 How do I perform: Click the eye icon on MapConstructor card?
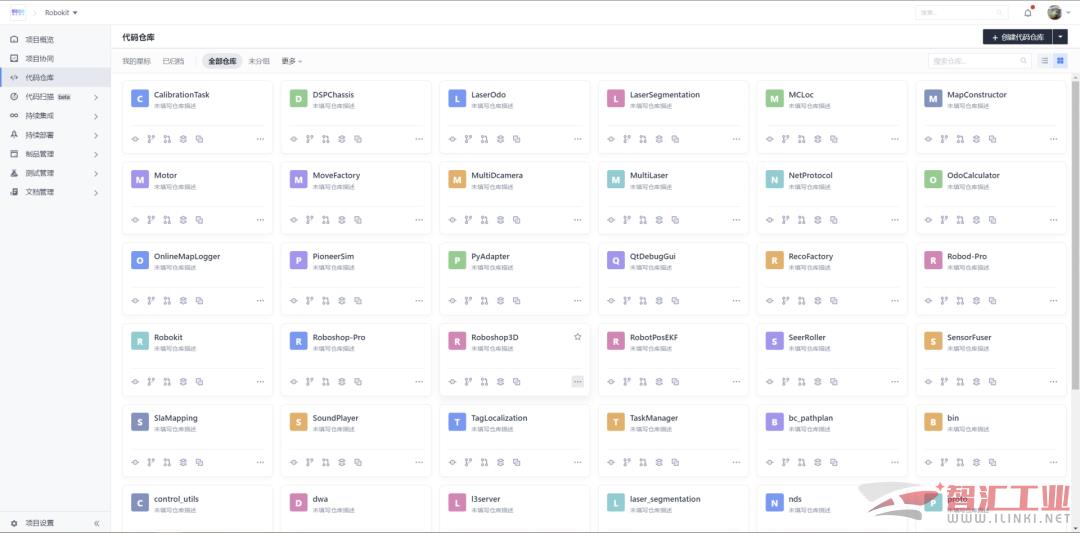(x=928, y=139)
